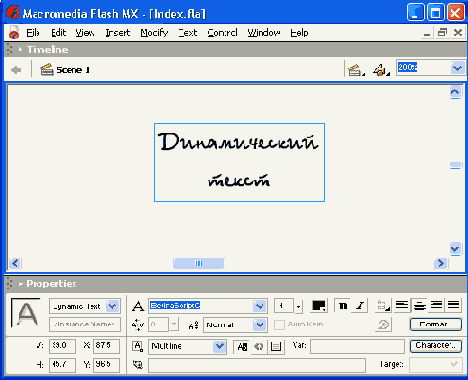
Task: Click the vertical scrollbar up arrow
Action: click(x=455, y=92)
